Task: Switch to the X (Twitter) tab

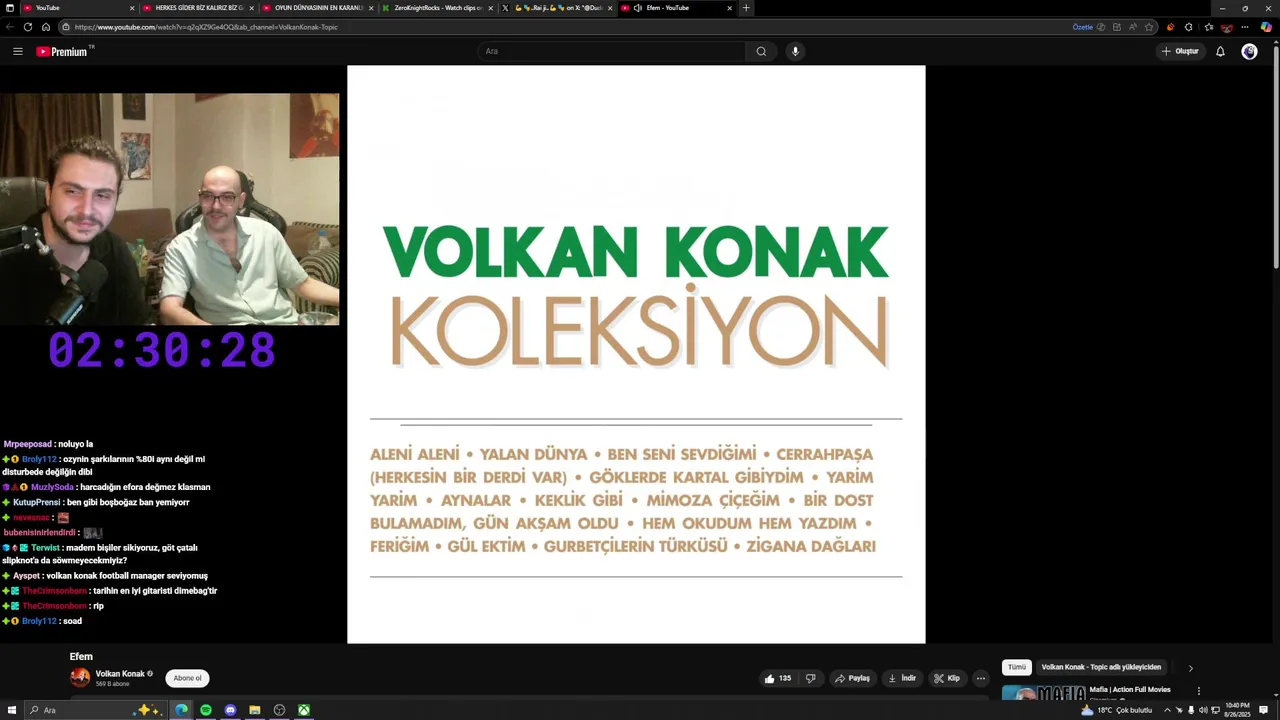Action: (555, 8)
